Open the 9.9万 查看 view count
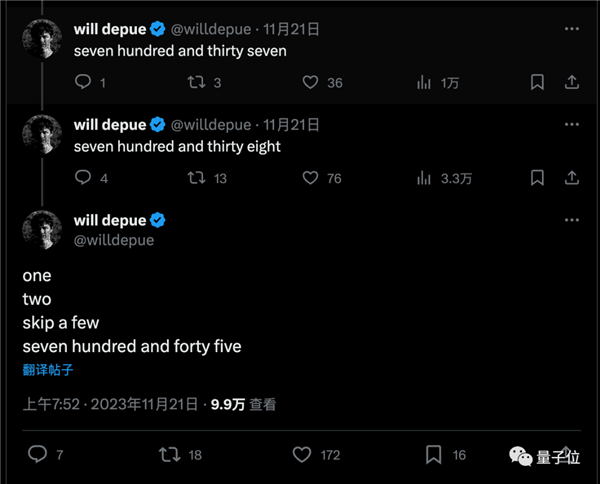Image resolution: width=600 pixels, height=484 pixels. pyautogui.click(x=243, y=405)
